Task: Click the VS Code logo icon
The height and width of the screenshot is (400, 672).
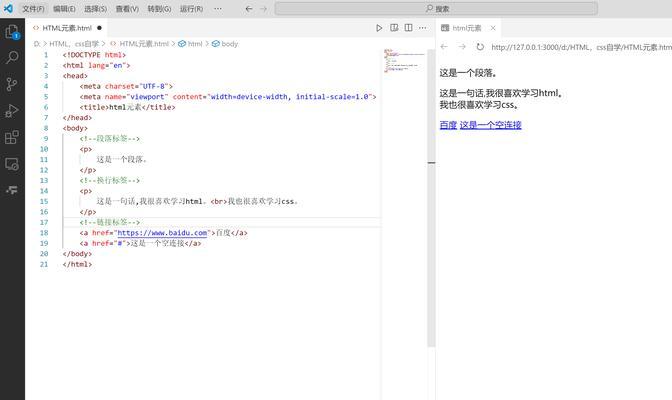Action: (x=8, y=8)
